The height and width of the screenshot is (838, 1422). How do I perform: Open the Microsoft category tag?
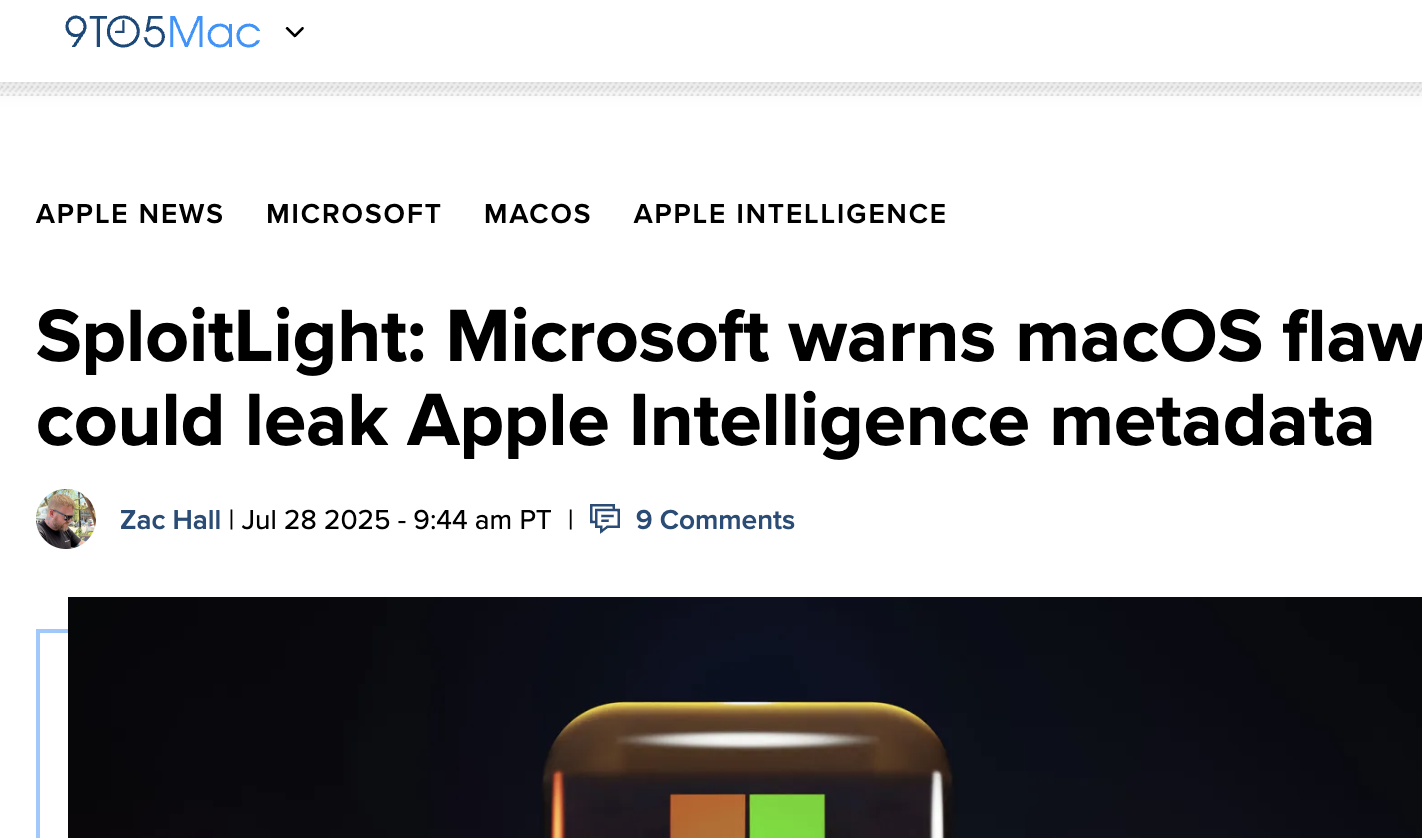[x=354, y=214]
